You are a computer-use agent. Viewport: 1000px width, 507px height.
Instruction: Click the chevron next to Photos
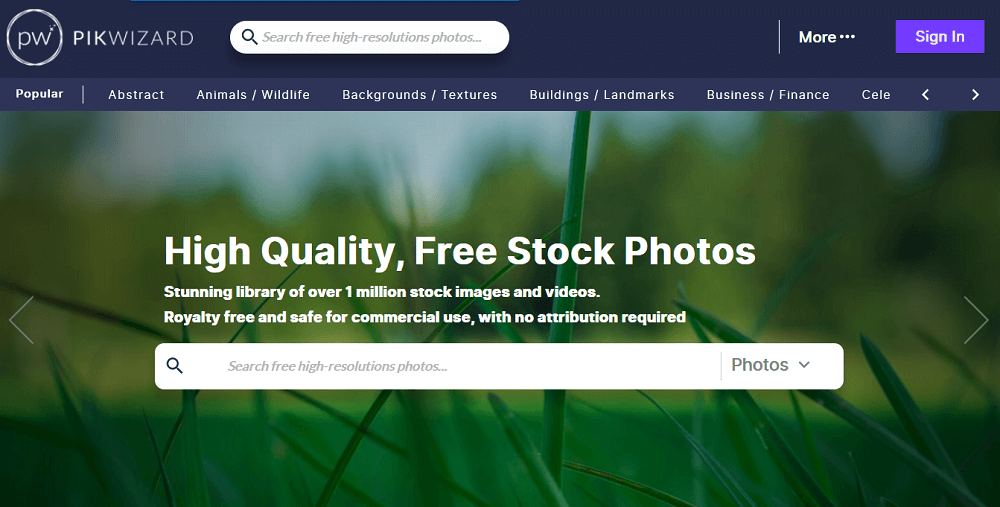coord(804,365)
